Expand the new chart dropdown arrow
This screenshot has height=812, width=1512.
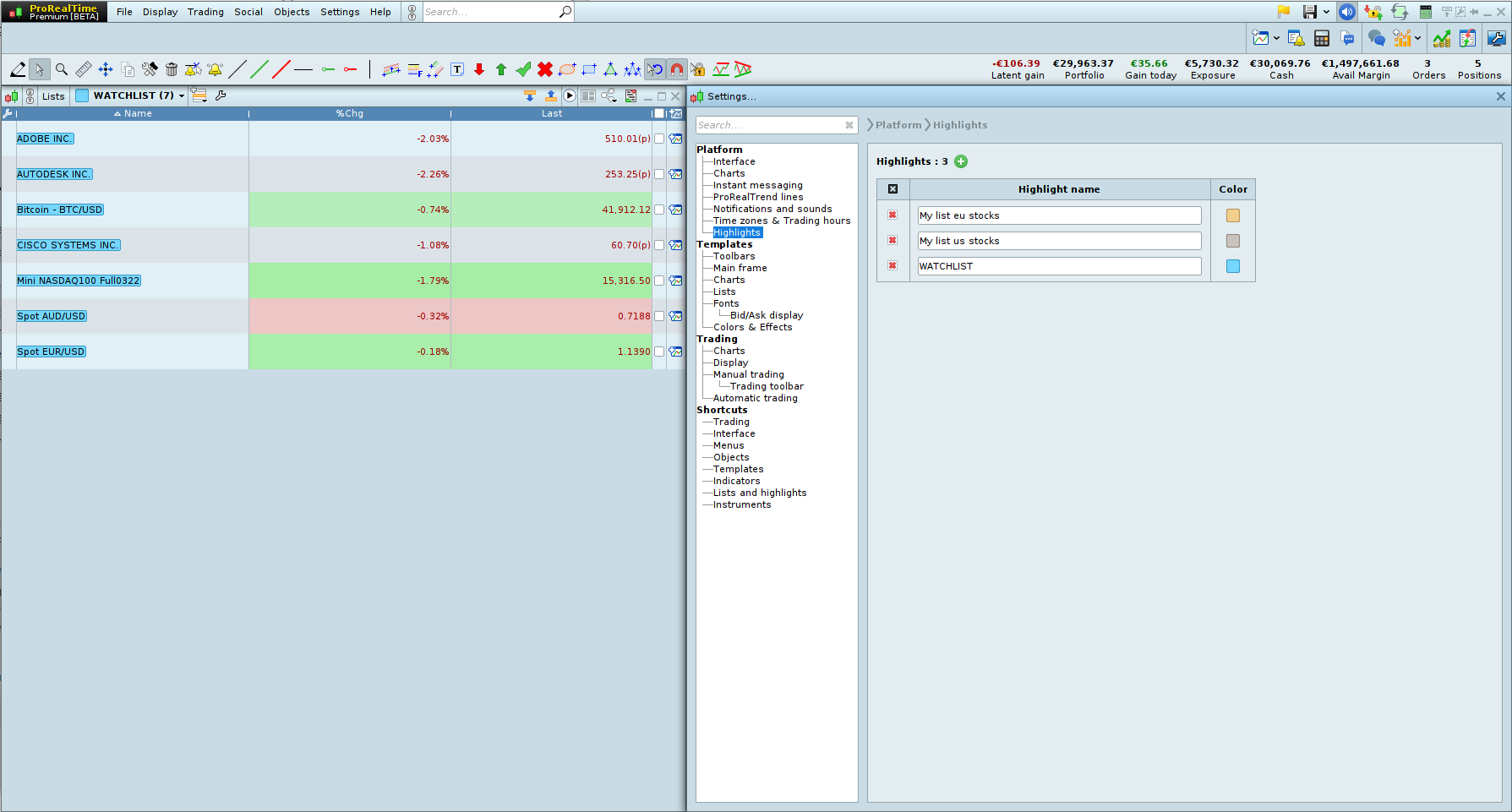(x=1276, y=38)
